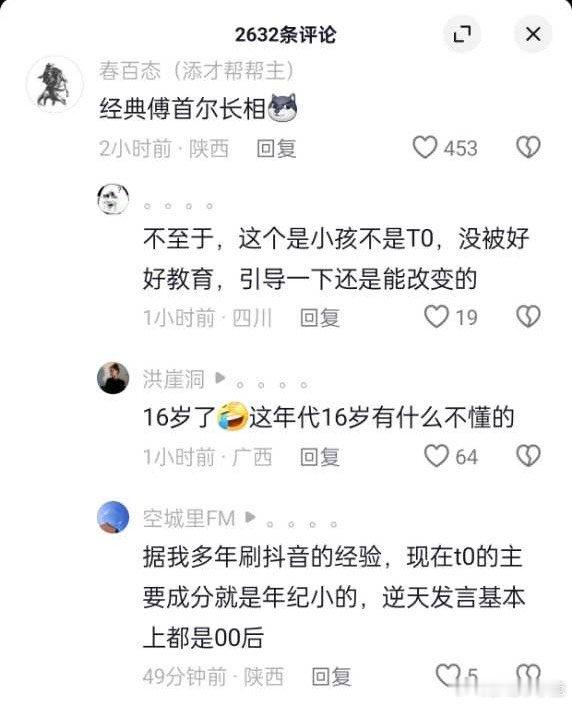Reply to 春百态's top comment
The image size is (572, 704).
[276, 148]
